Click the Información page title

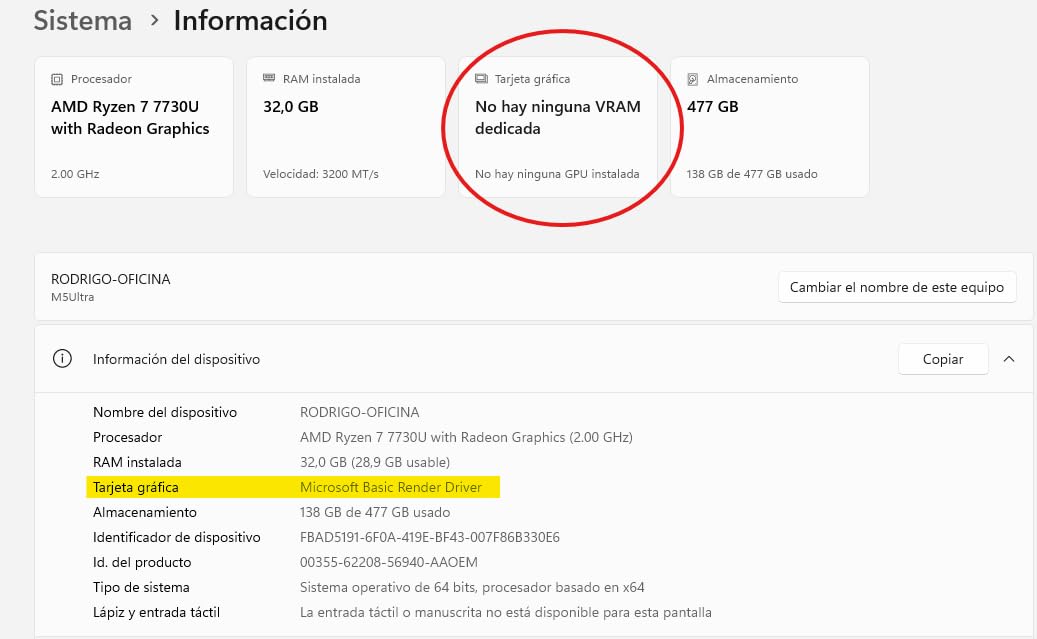[x=251, y=21]
